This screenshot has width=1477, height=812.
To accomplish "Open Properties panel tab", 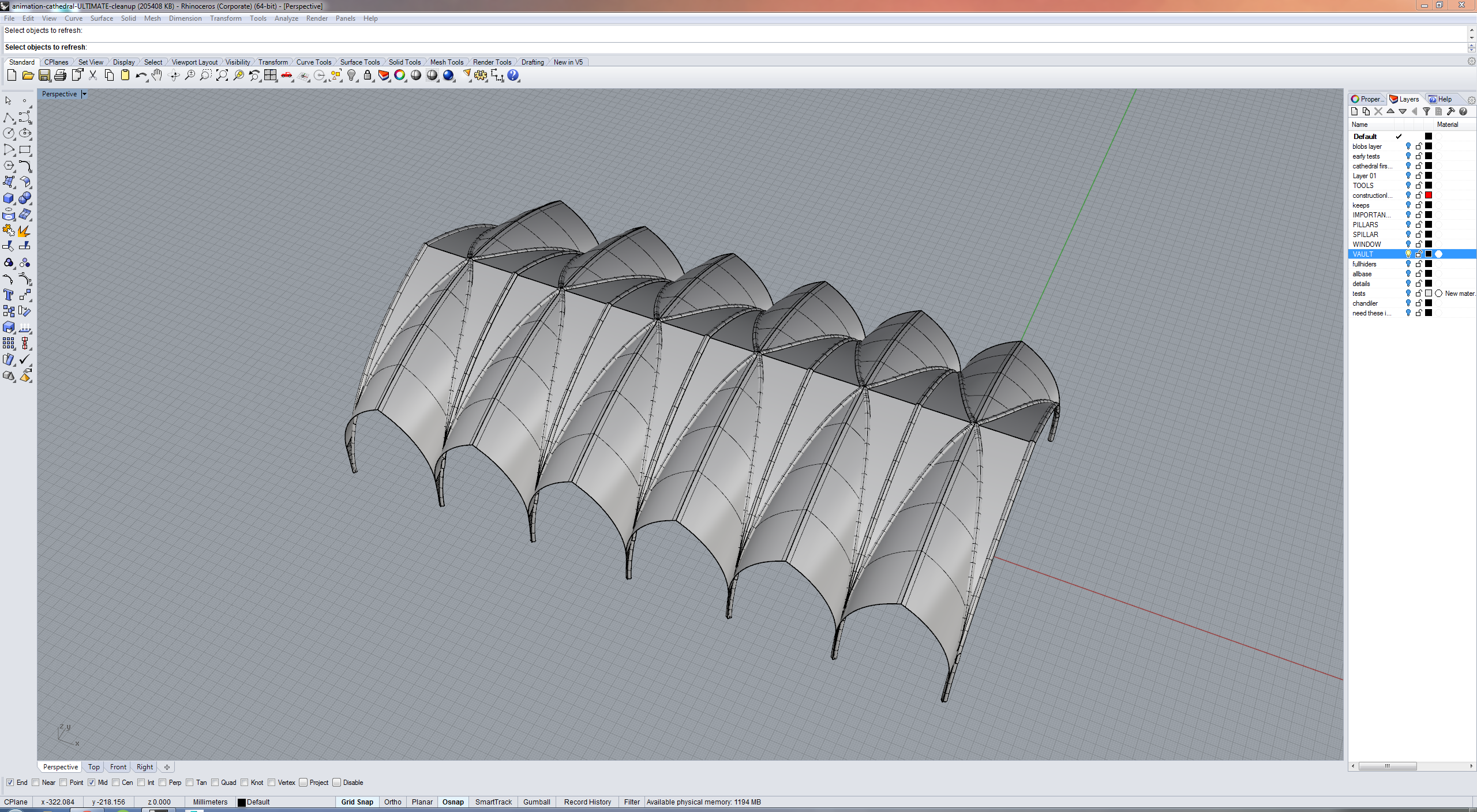I will pyautogui.click(x=1367, y=99).
